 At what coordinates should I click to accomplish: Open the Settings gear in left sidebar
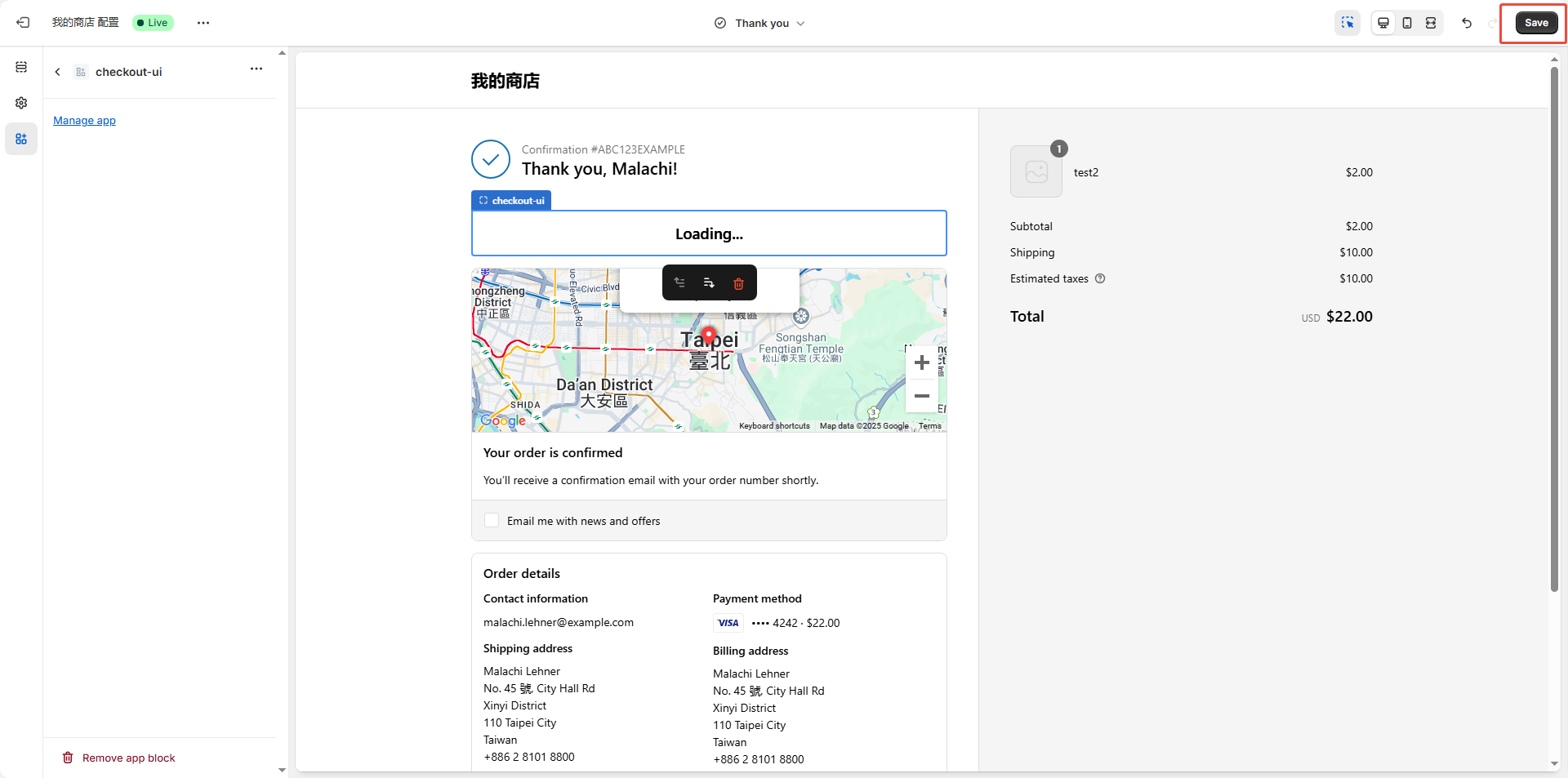coord(21,103)
